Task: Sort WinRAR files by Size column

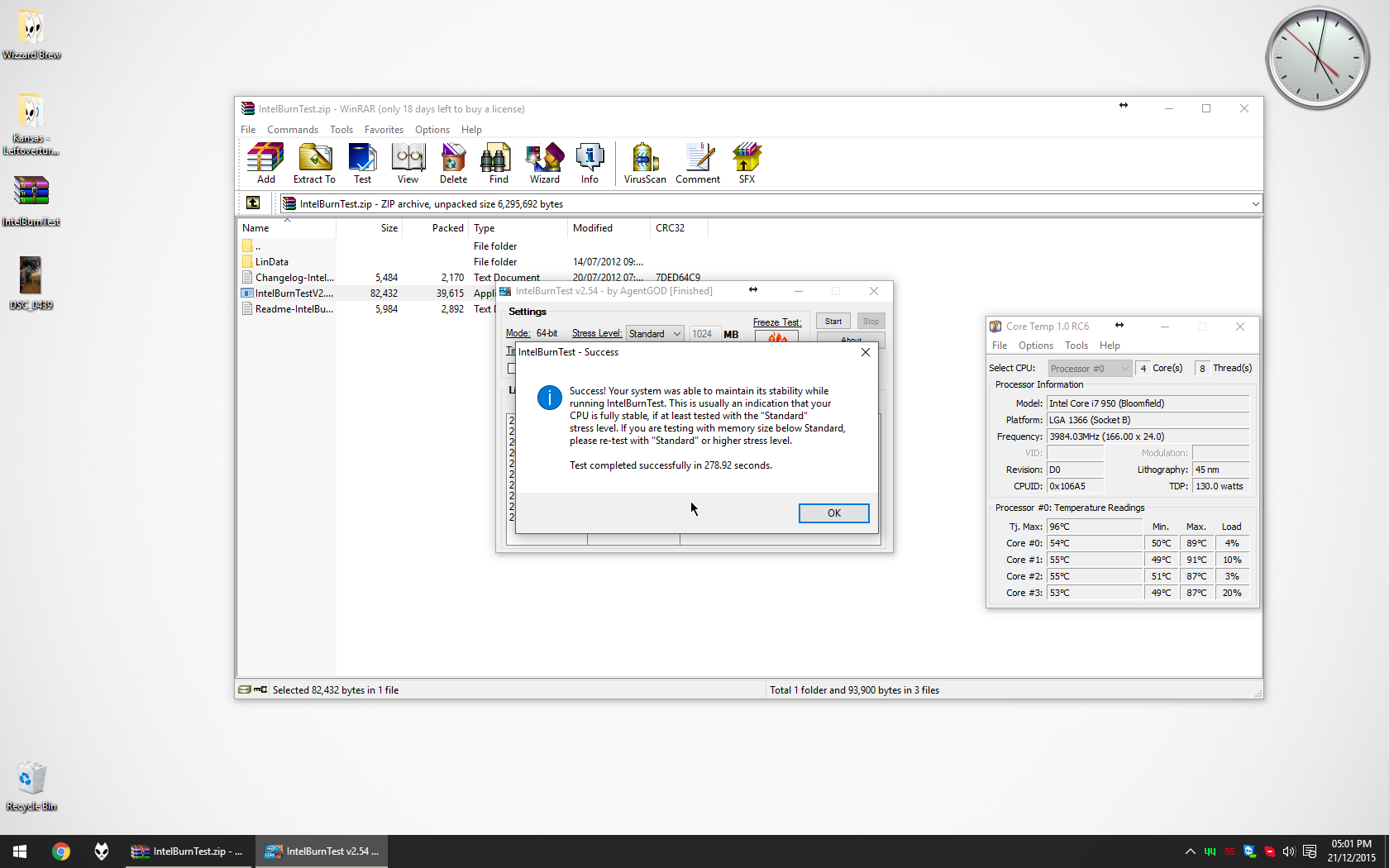Action: tap(369, 228)
